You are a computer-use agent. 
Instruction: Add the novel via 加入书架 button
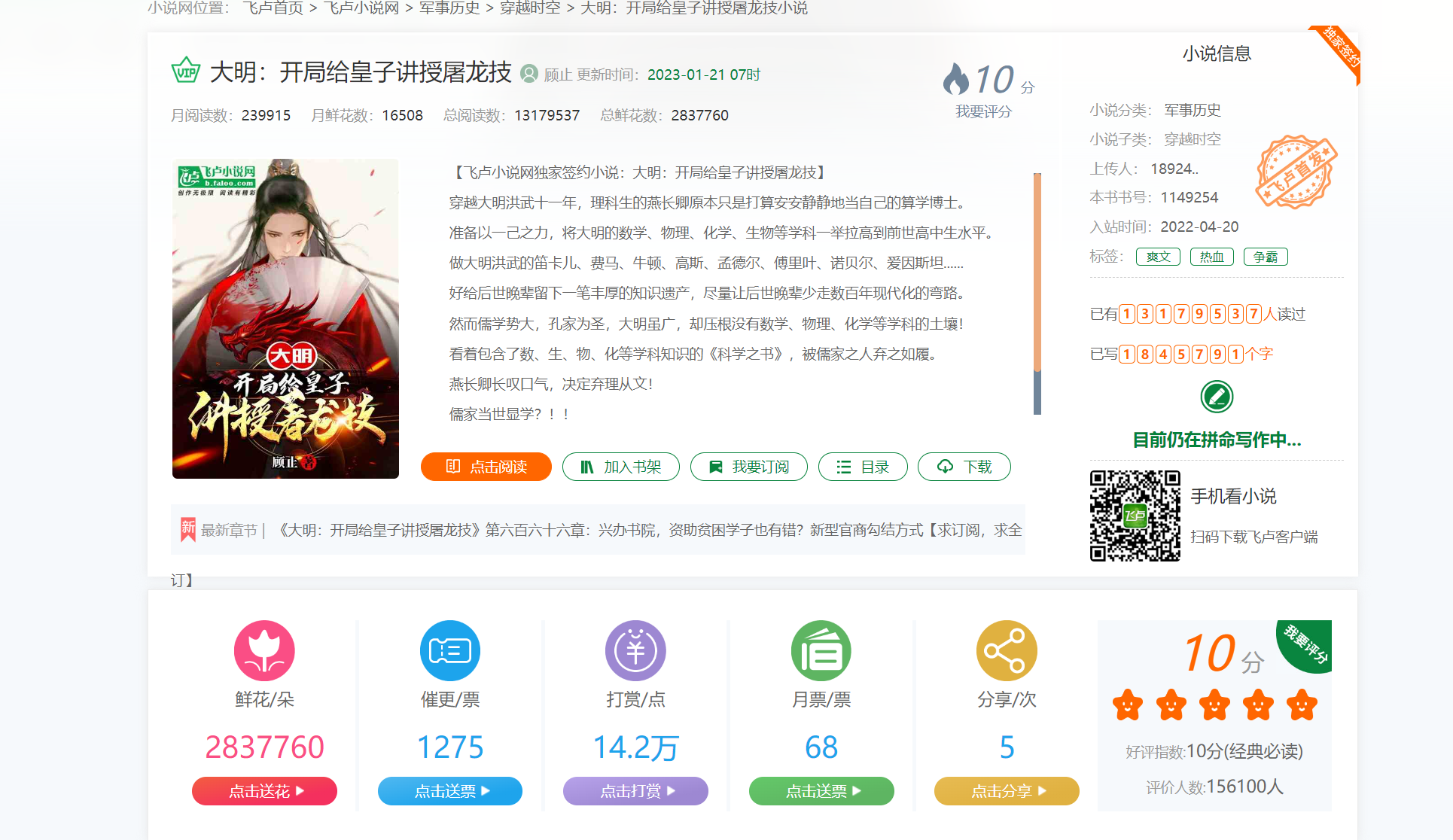pos(621,467)
